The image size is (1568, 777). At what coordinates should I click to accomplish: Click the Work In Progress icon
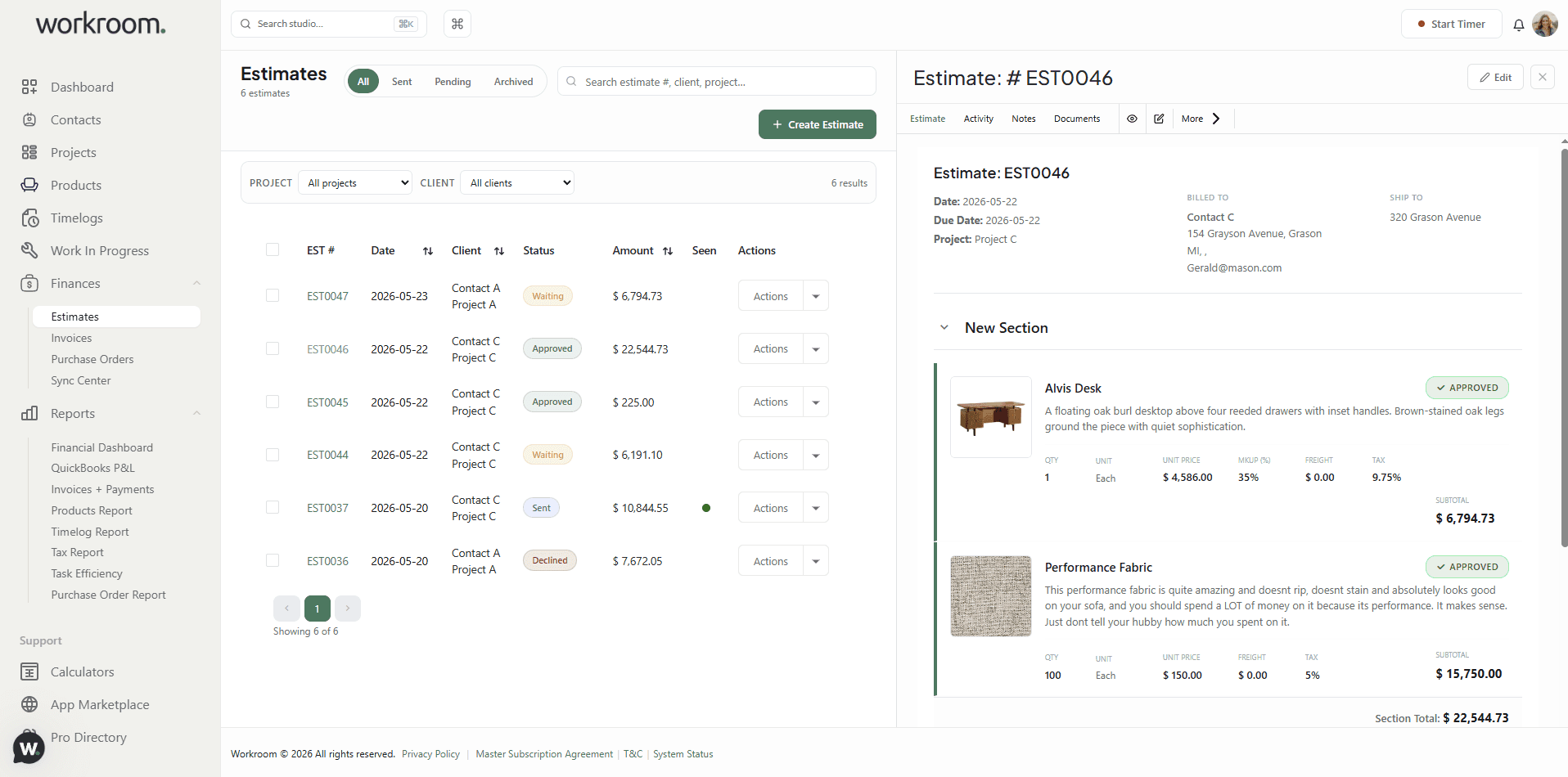29,250
